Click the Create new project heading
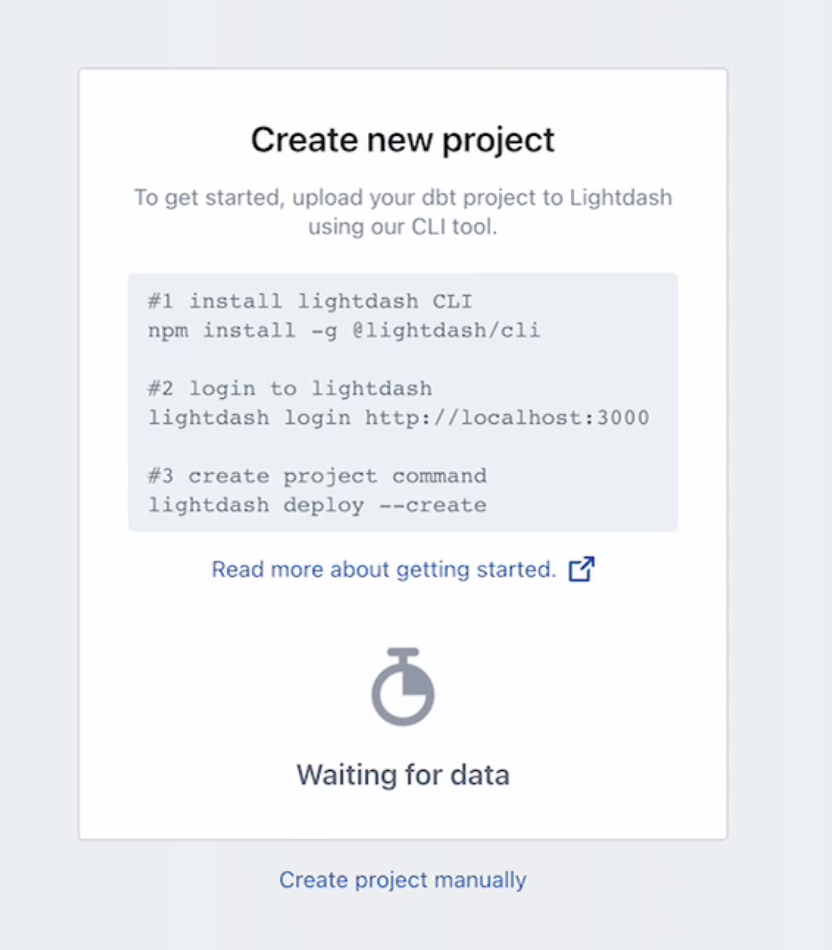Image resolution: width=832 pixels, height=950 pixels. click(402, 139)
